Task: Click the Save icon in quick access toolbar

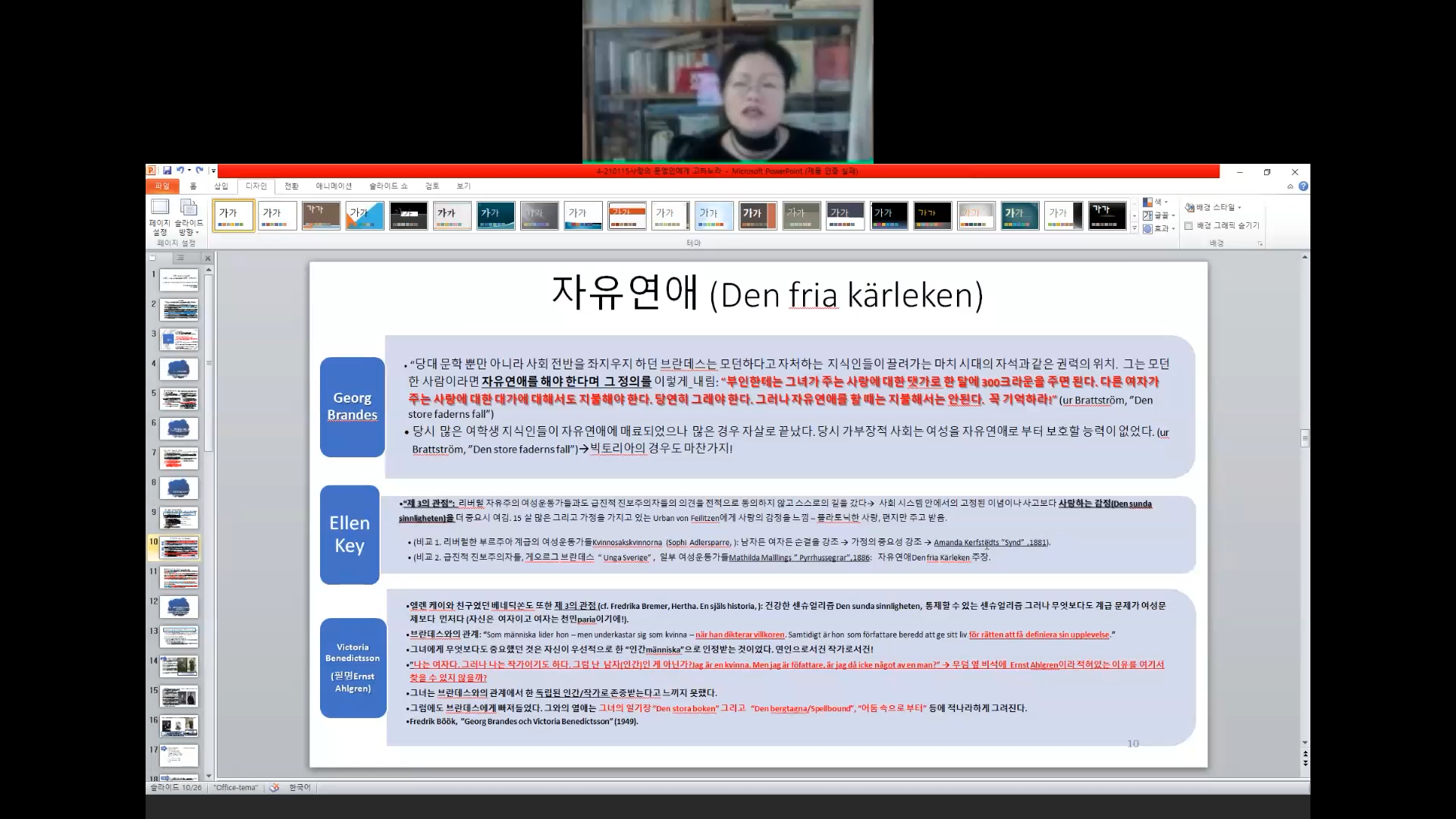Action: coord(167,171)
